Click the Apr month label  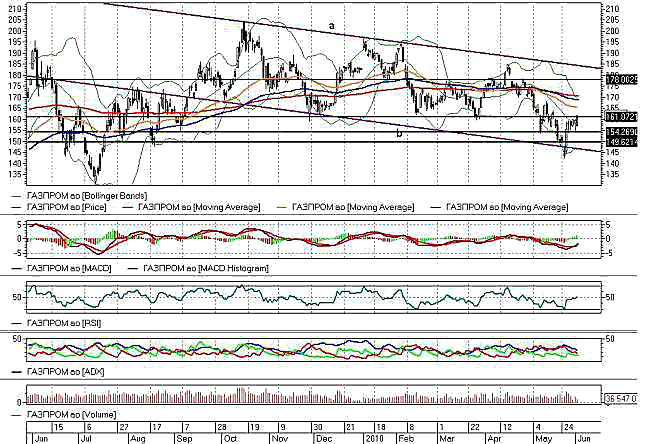point(495,438)
